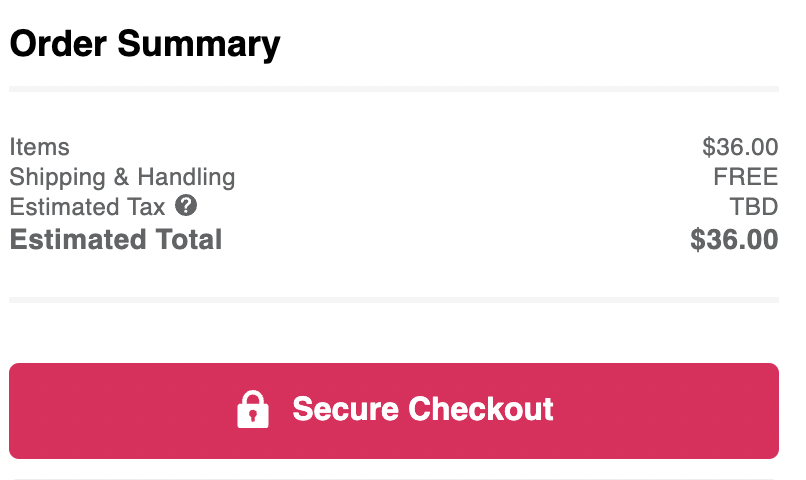The width and height of the screenshot is (806, 480).
Task: Select the TBD tax value
Action: (754, 207)
